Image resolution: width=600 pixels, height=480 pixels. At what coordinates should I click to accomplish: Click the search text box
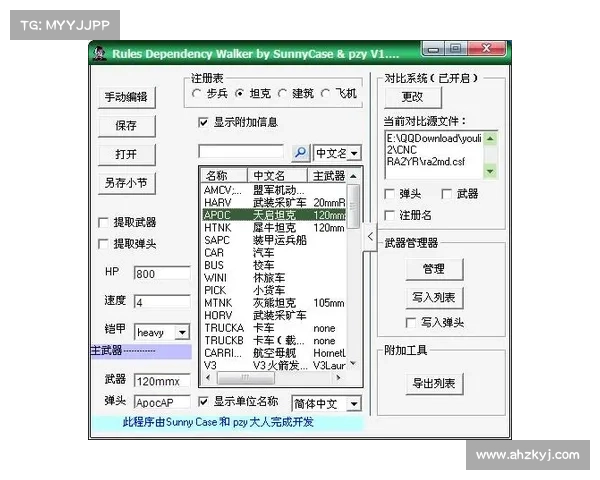243,153
